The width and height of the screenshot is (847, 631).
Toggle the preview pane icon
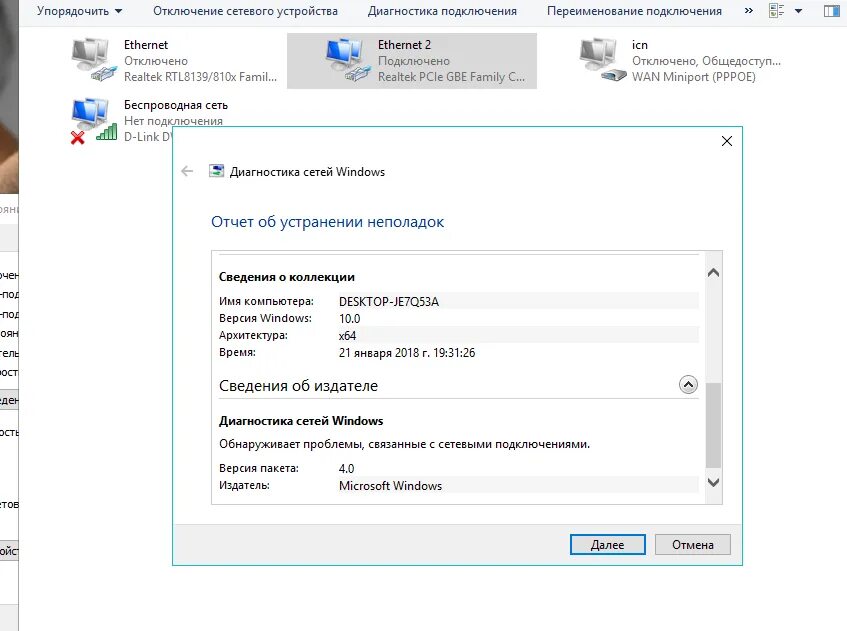(x=831, y=11)
